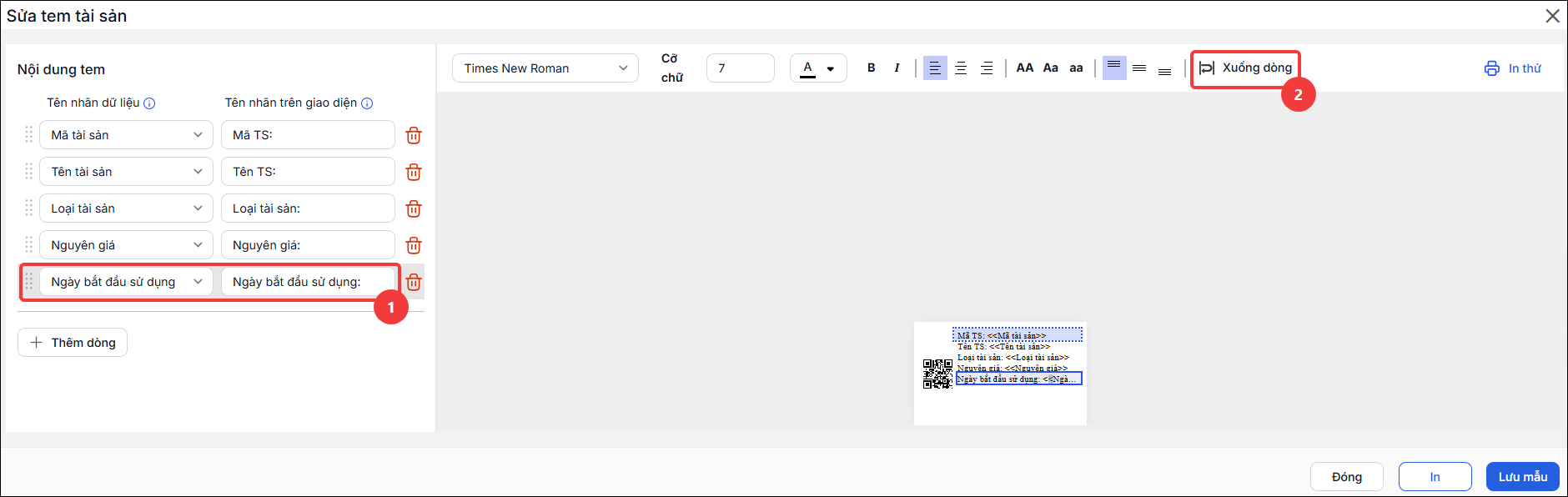Image resolution: width=1568 pixels, height=497 pixels.
Task: Set vertical alignment to middle
Action: click(1139, 68)
